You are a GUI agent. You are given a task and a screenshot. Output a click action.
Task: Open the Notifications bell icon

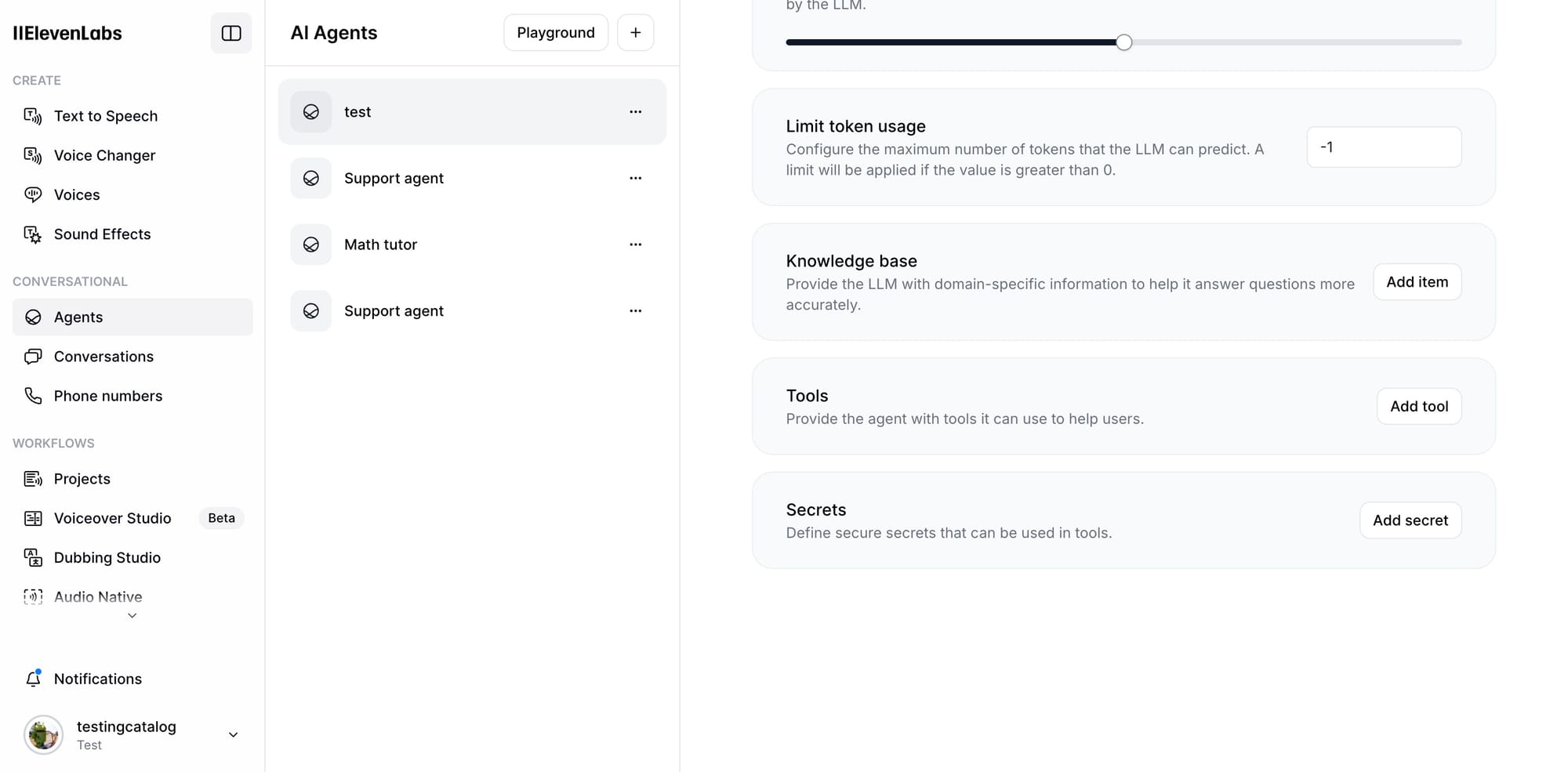33,679
